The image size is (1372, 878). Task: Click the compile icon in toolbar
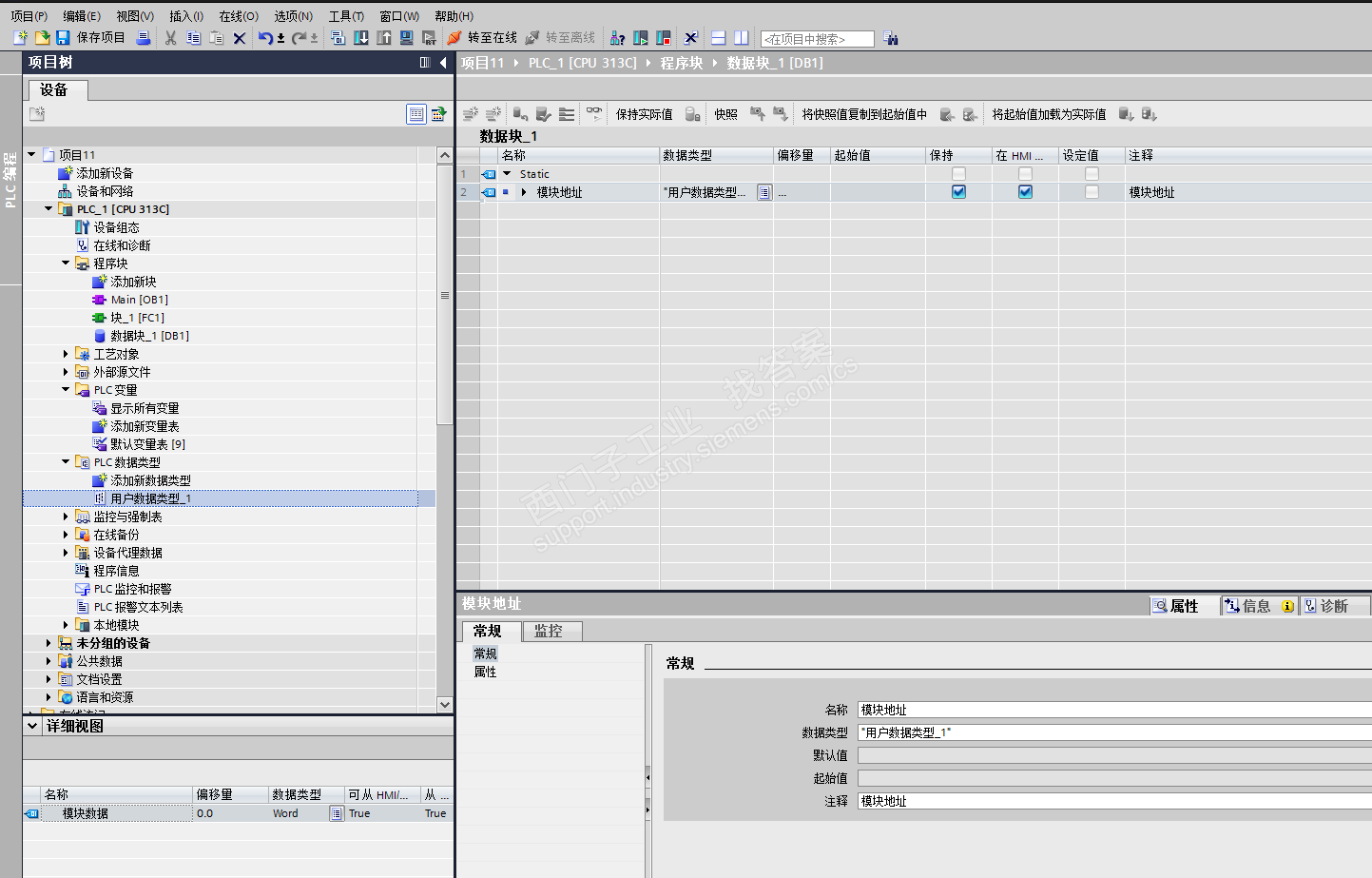338,38
